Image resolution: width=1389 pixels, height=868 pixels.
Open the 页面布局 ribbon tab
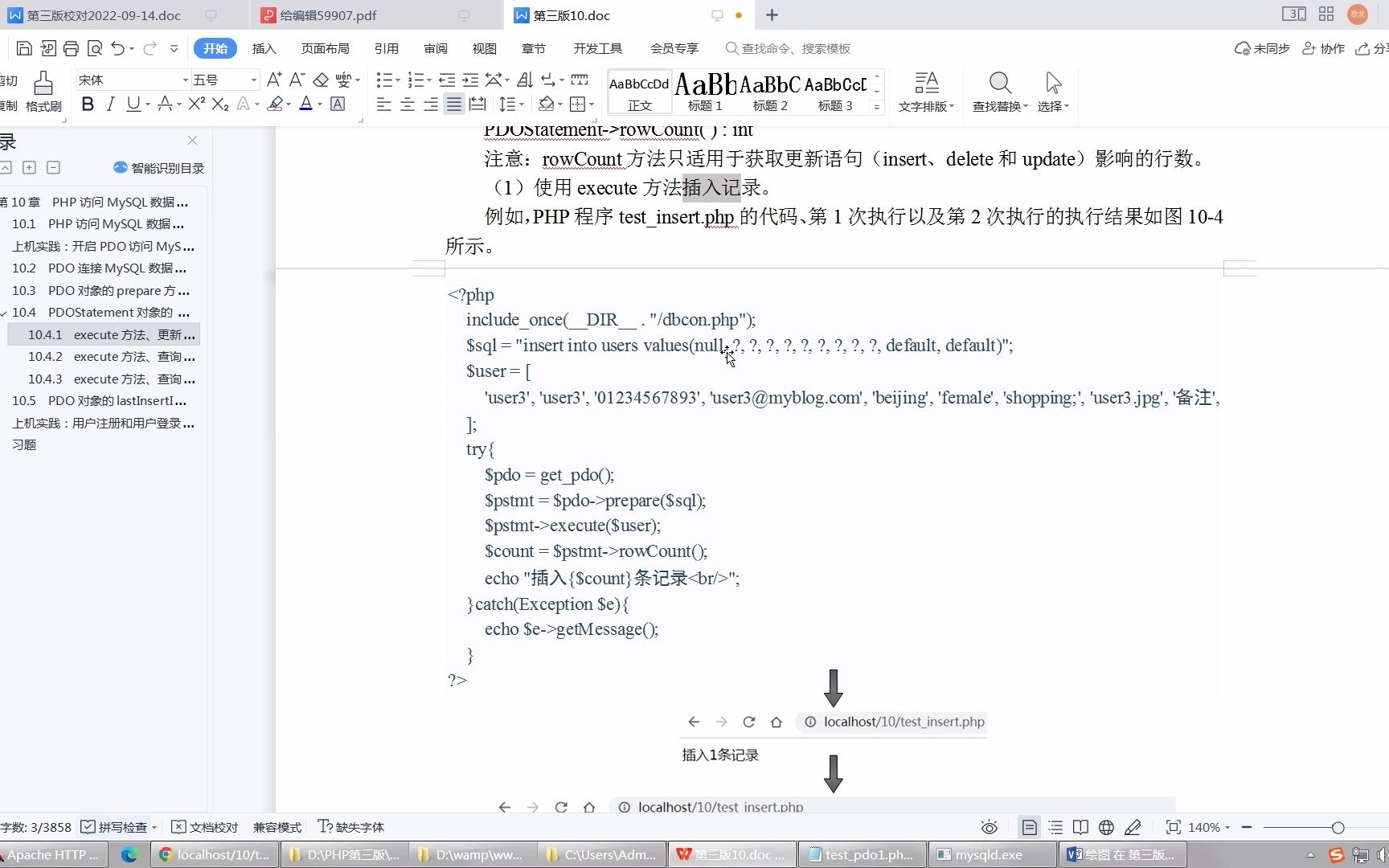click(x=325, y=48)
